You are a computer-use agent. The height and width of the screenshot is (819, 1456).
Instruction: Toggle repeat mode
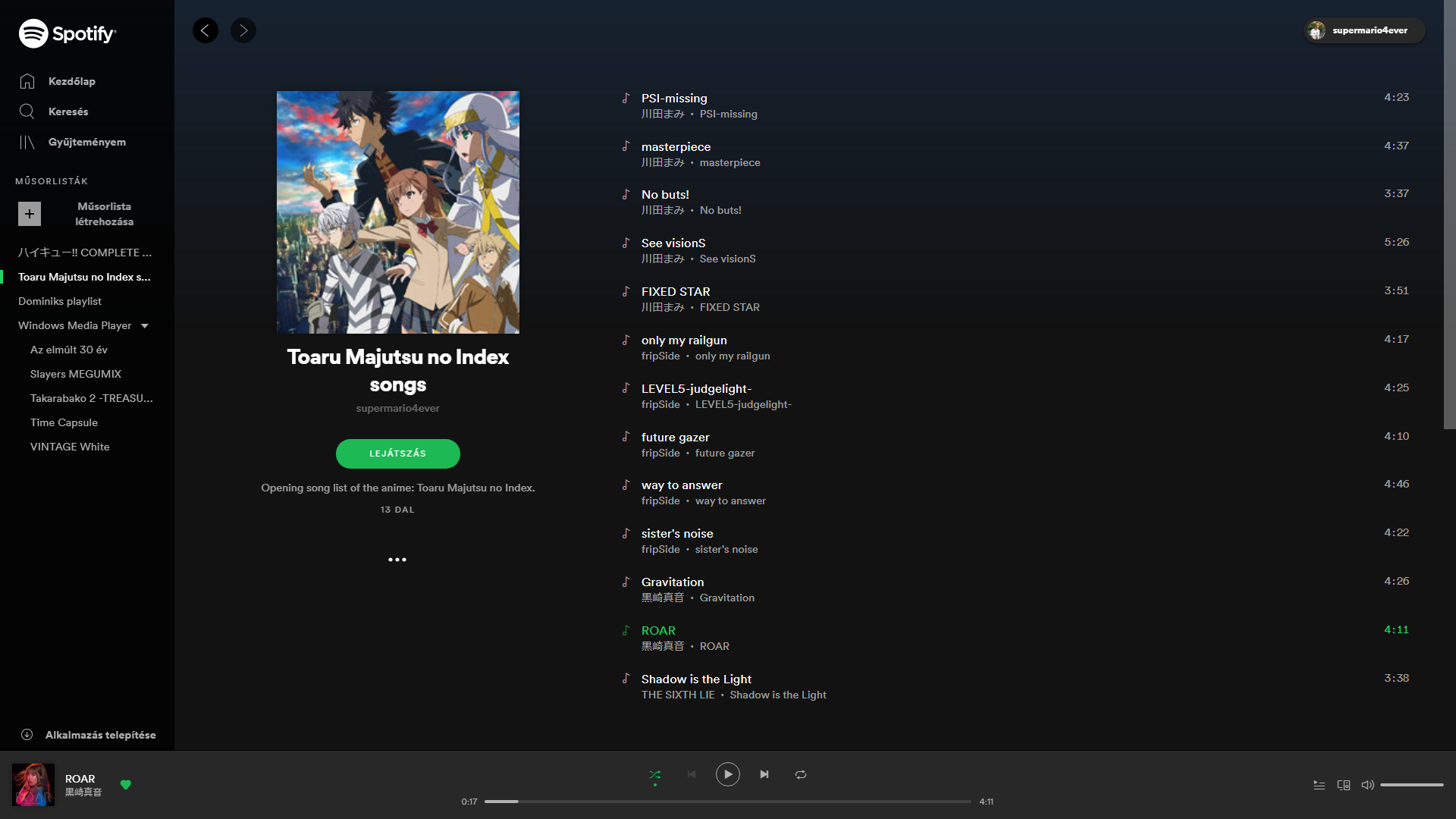tap(800, 774)
